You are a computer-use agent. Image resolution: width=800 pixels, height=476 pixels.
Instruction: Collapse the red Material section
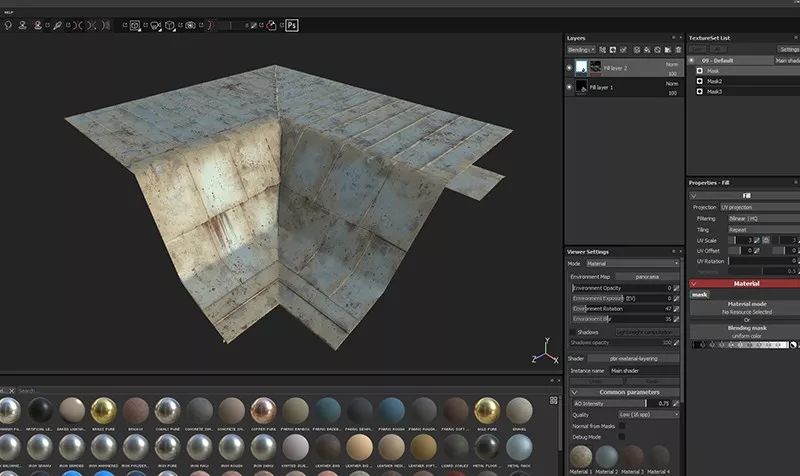click(x=693, y=284)
